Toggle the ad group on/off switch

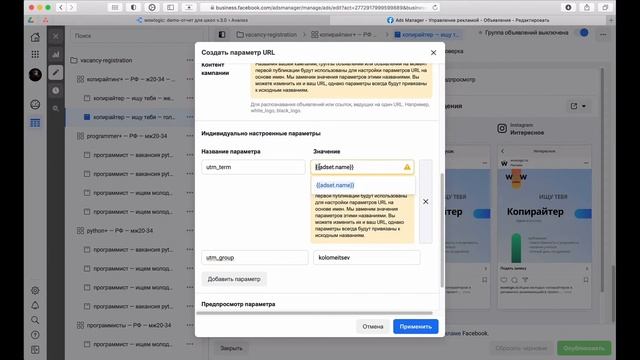click(584, 33)
